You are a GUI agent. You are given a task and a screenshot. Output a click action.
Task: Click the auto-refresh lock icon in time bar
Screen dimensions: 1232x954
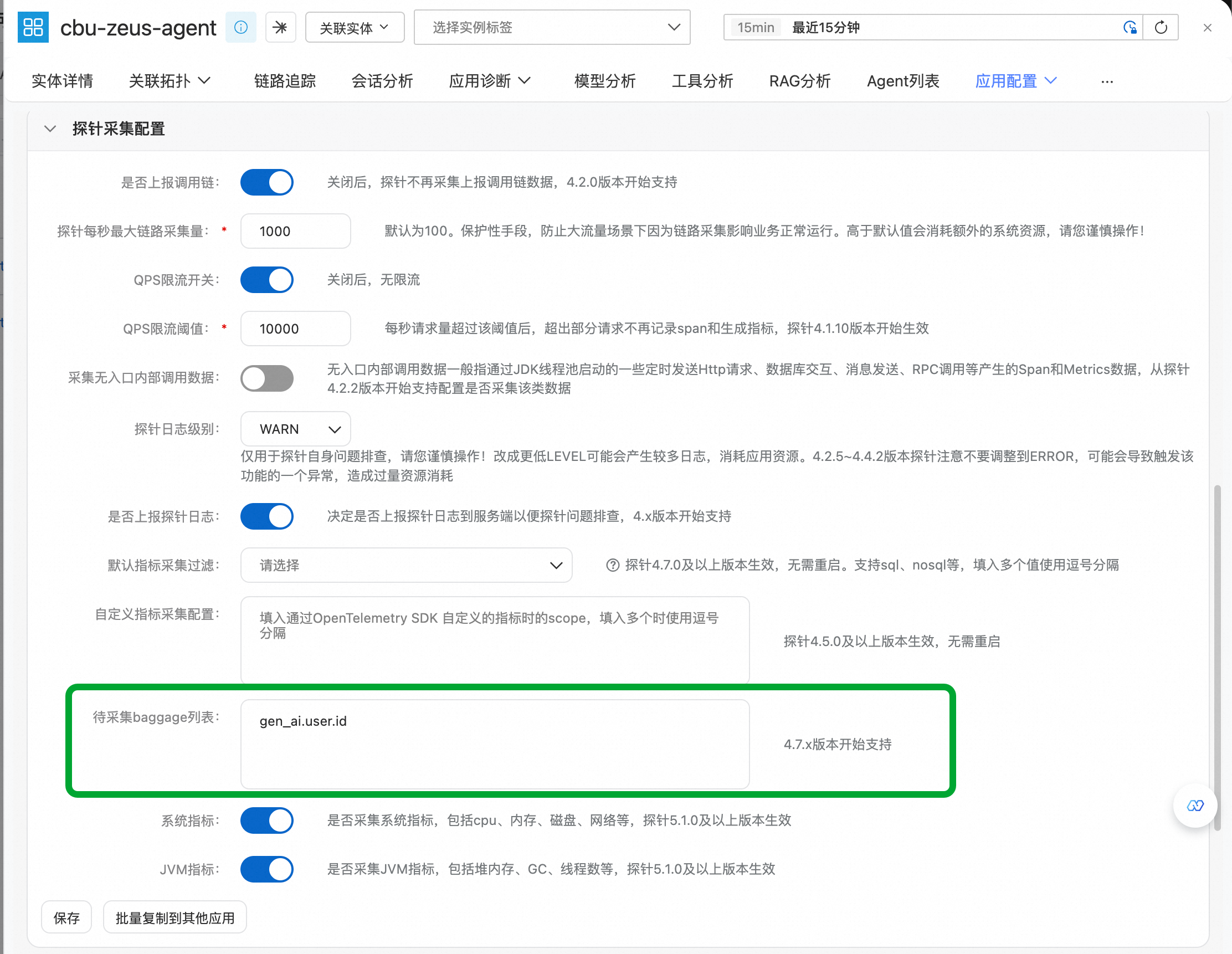(x=1130, y=27)
